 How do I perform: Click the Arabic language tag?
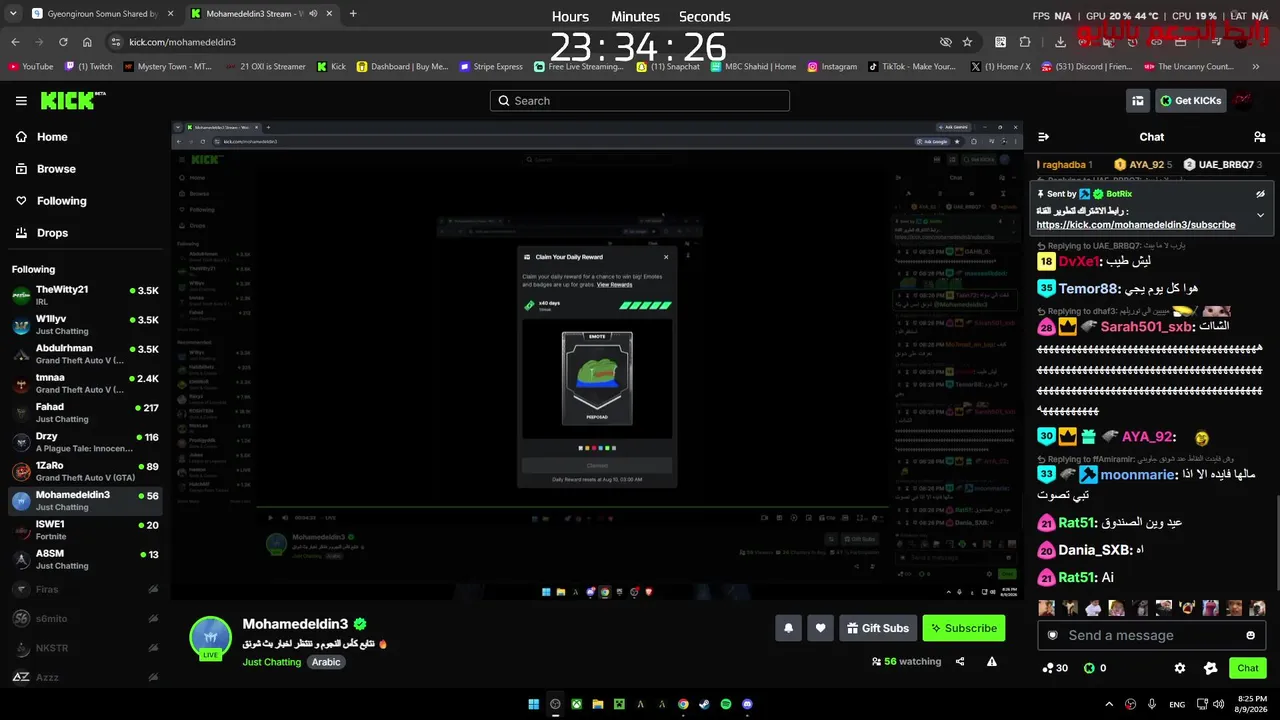[x=326, y=662]
